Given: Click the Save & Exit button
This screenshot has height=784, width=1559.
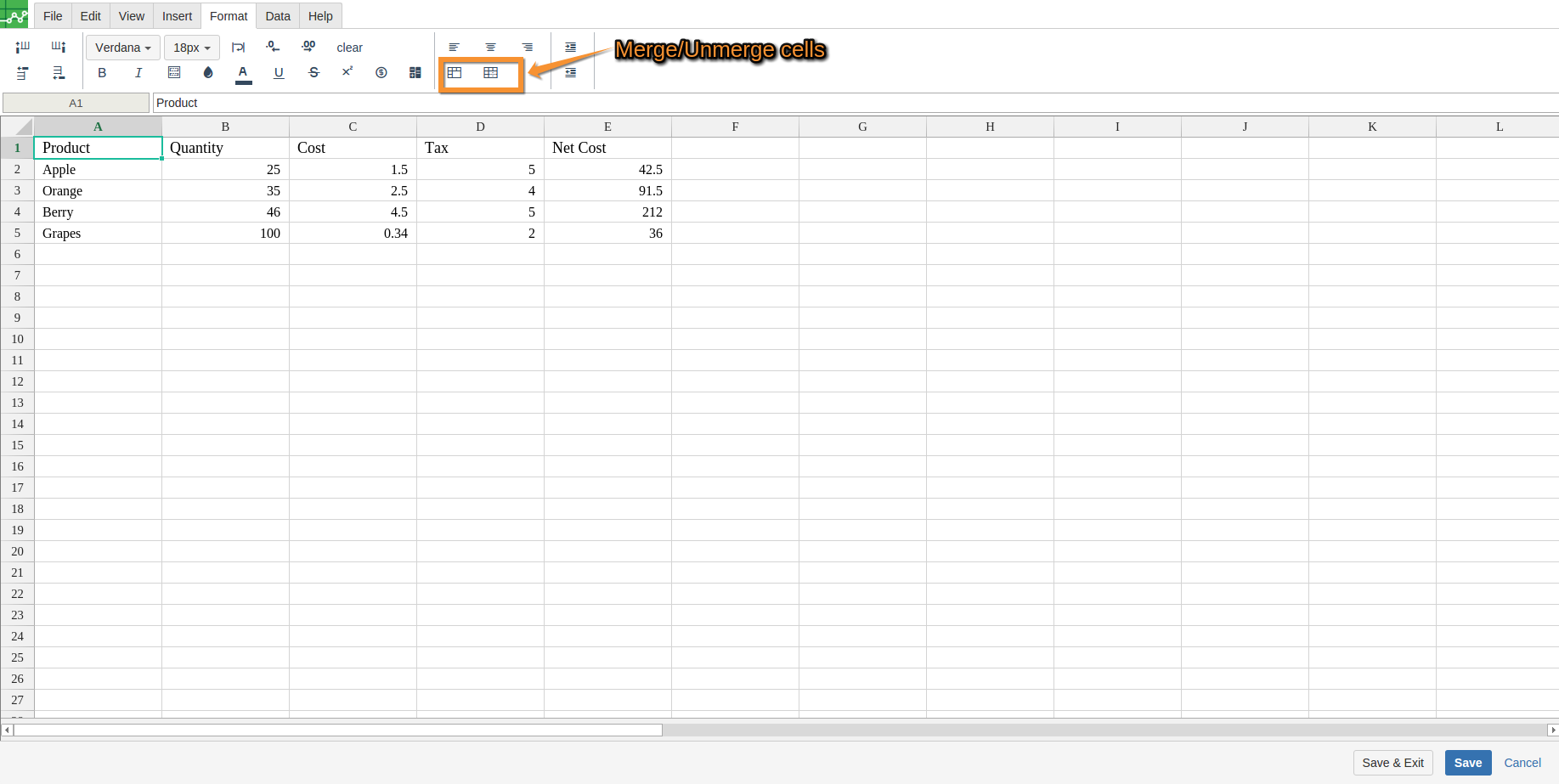Looking at the screenshot, I should (x=1392, y=763).
